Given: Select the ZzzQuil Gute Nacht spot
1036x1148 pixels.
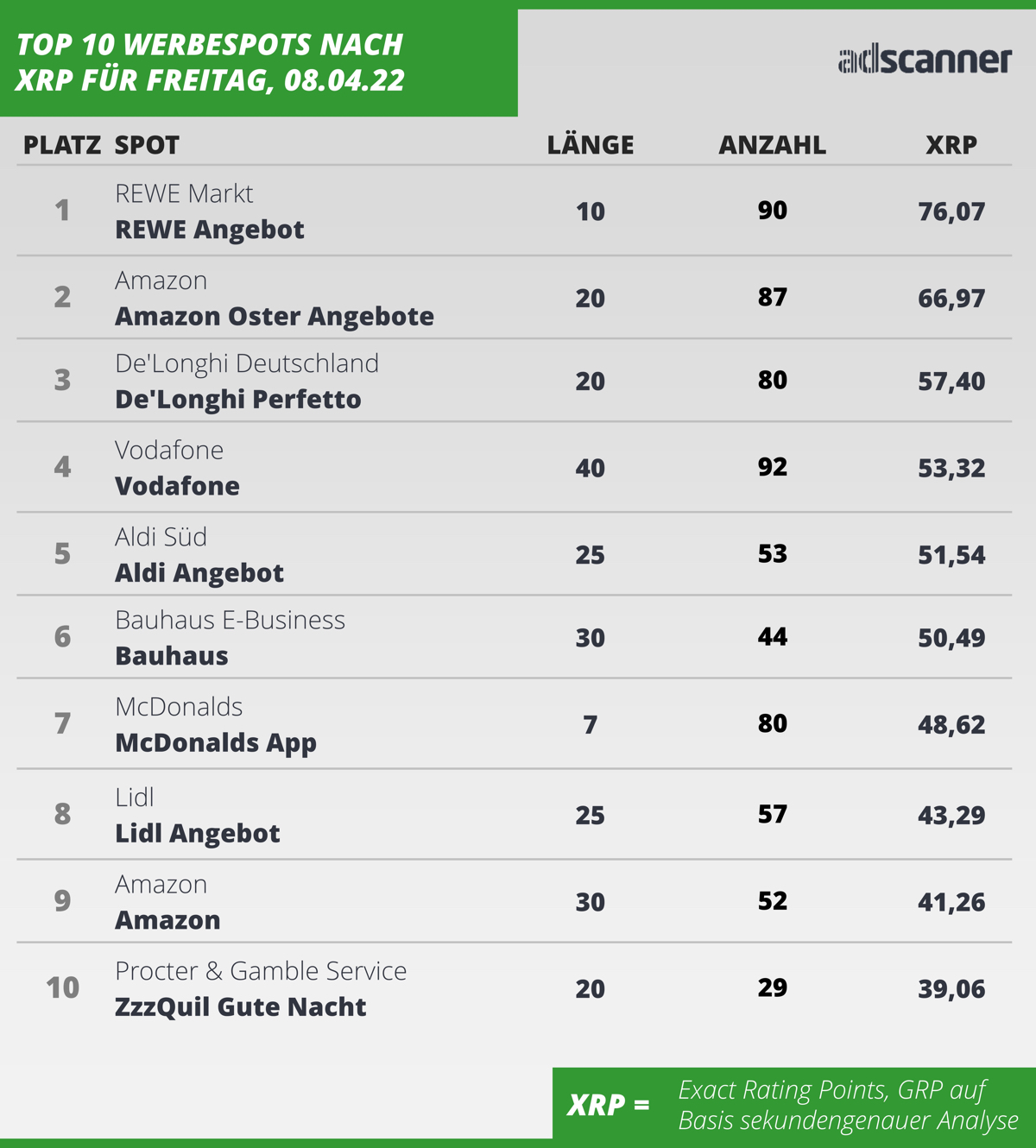Looking at the screenshot, I should coord(241,1007).
